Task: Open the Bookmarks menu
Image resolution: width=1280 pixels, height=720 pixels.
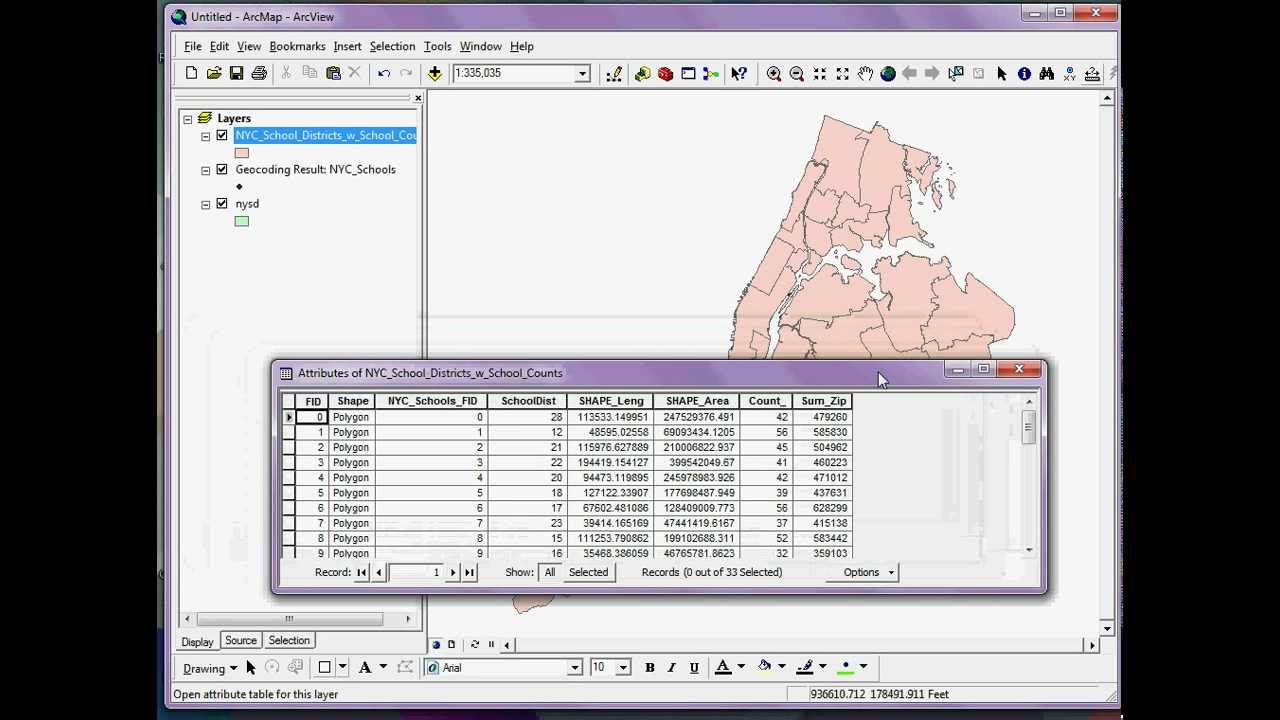Action: (297, 46)
